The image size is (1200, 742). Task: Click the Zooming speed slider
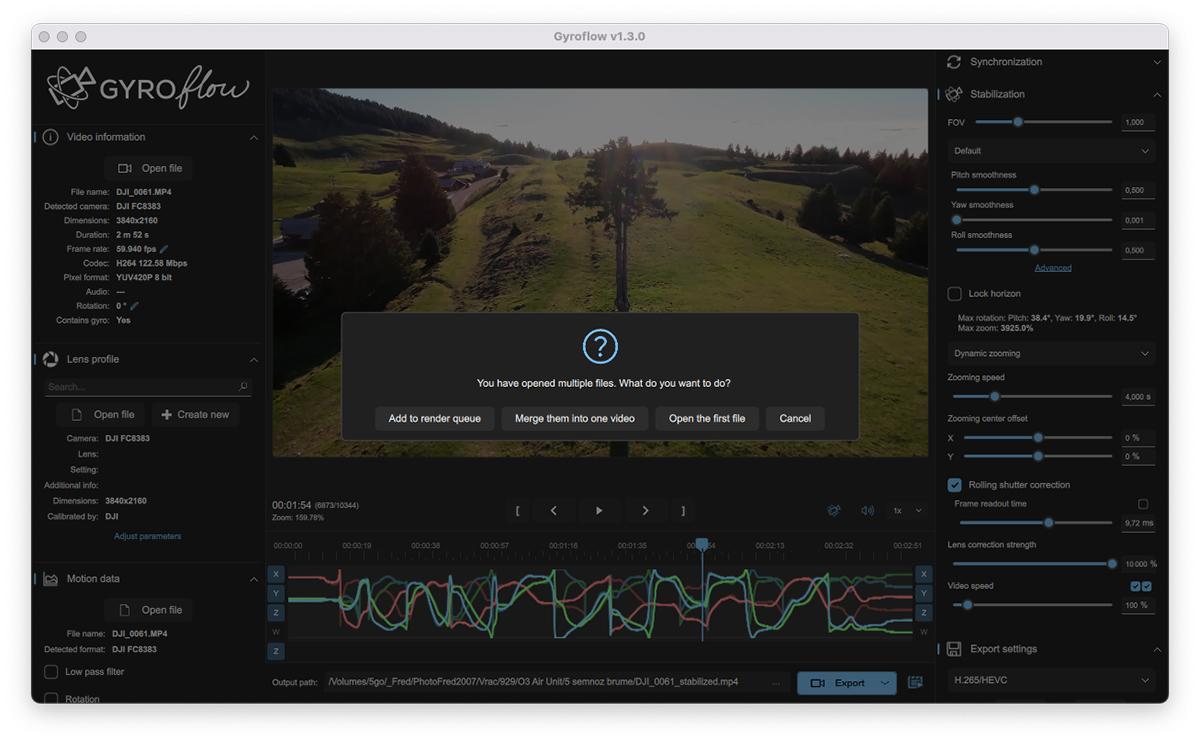pos(1034,397)
